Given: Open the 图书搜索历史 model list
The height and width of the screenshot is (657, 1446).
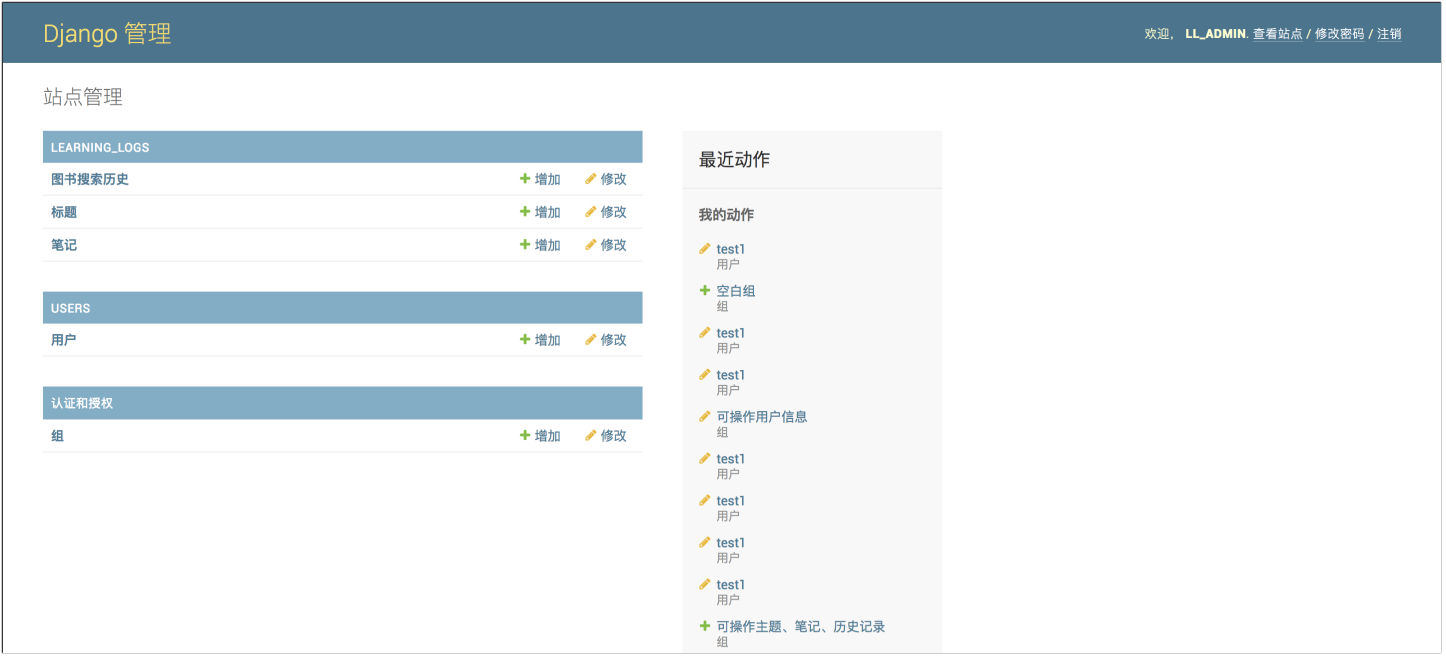Looking at the screenshot, I should (90, 180).
